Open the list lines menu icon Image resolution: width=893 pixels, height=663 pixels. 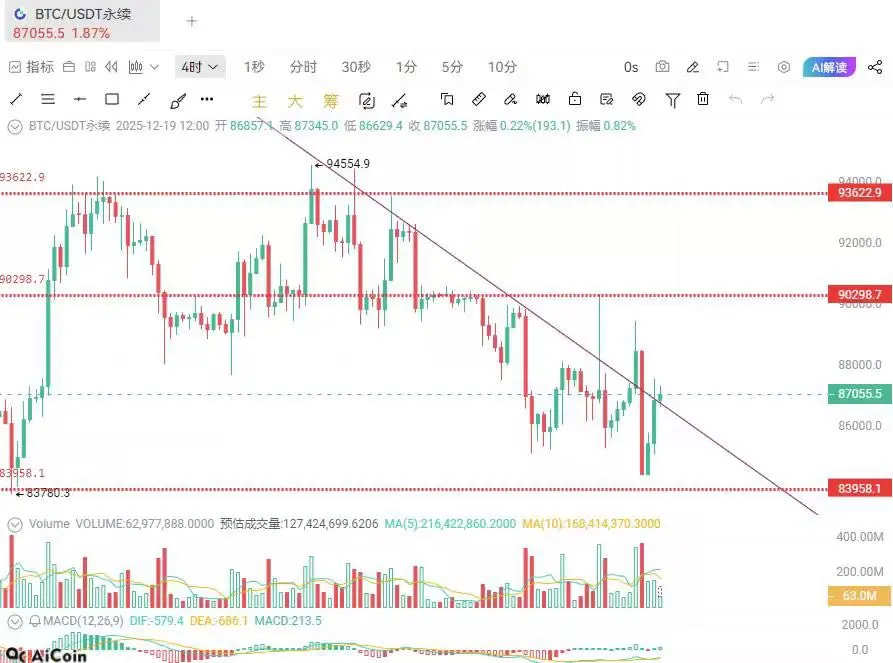coord(753,67)
